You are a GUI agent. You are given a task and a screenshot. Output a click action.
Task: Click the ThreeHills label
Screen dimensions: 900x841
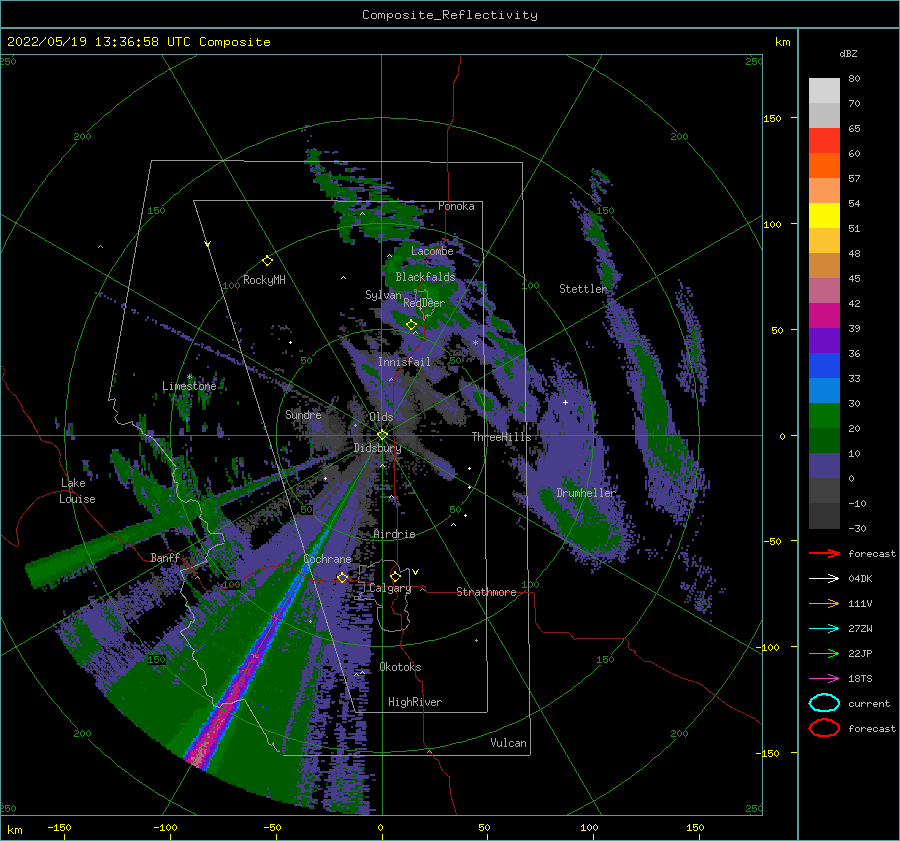(x=502, y=437)
